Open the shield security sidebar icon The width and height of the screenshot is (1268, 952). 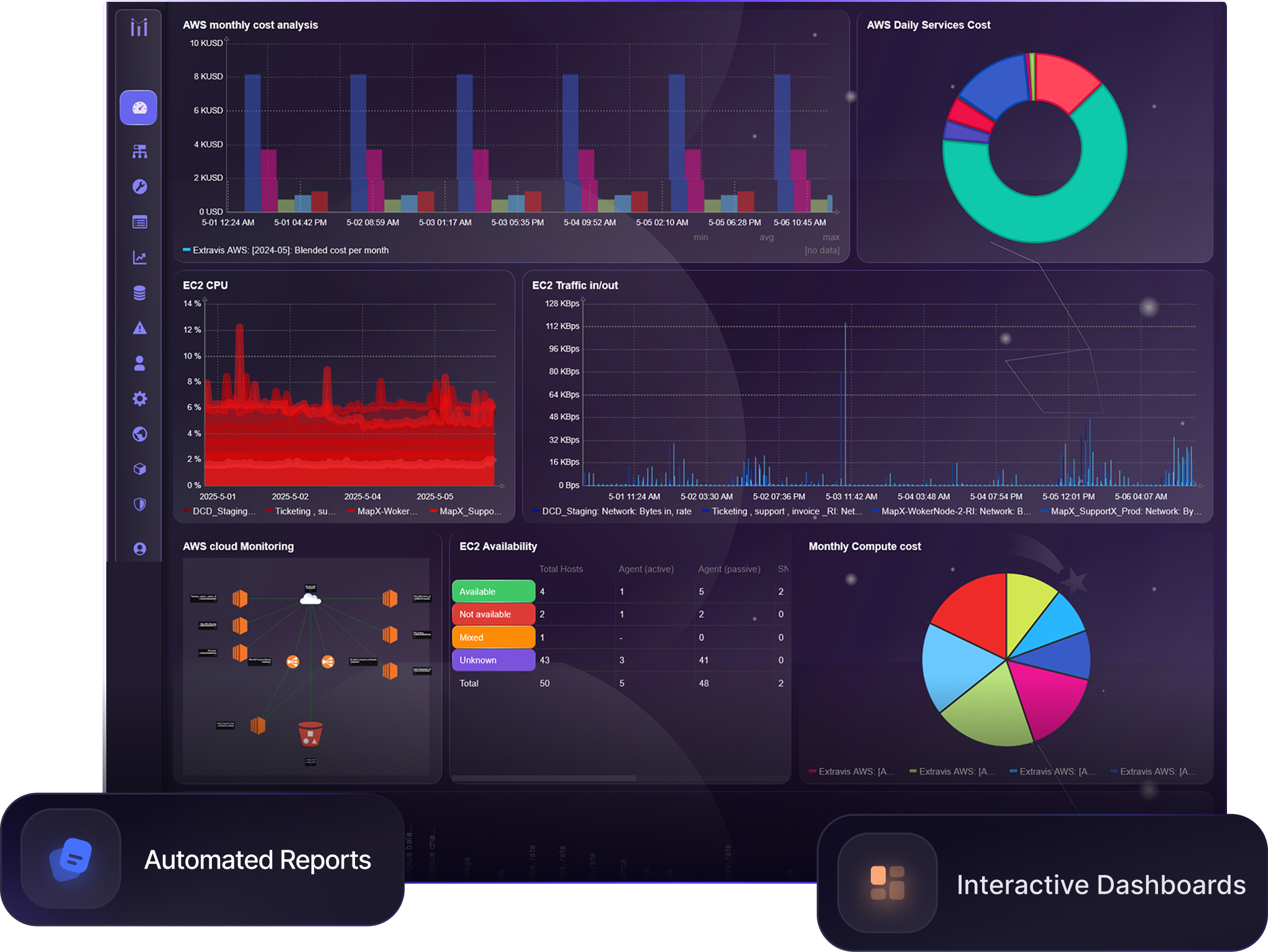pyautogui.click(x=140, y=504)
